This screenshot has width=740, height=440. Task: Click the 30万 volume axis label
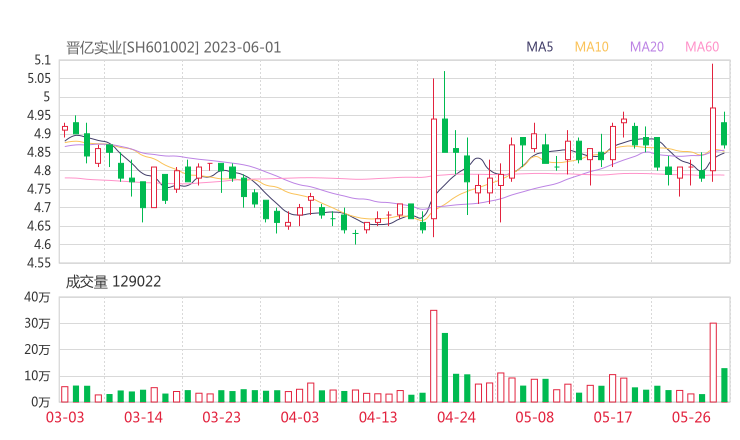tap(37, 323)
